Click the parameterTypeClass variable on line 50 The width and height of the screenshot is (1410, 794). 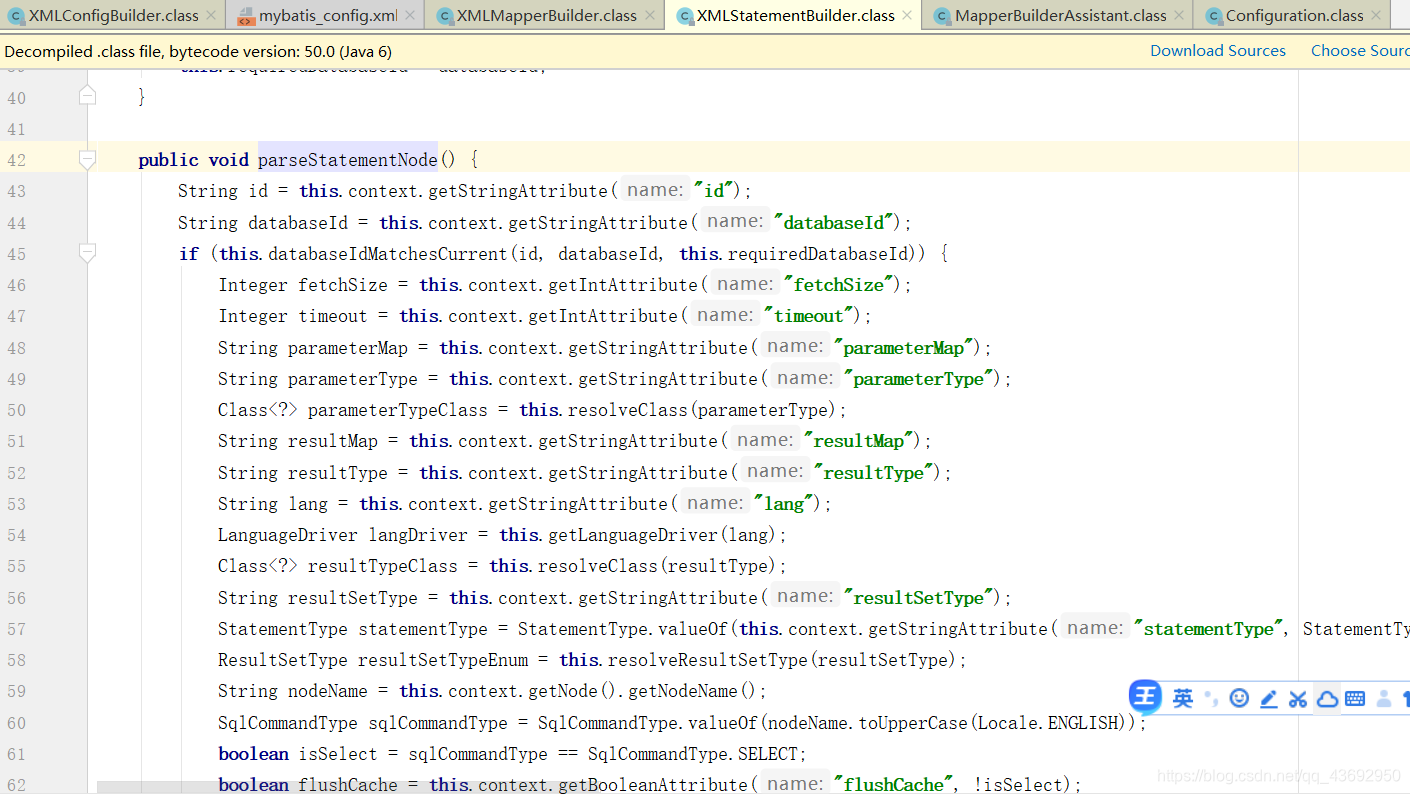pyautogui.click(x=398, y=409)
